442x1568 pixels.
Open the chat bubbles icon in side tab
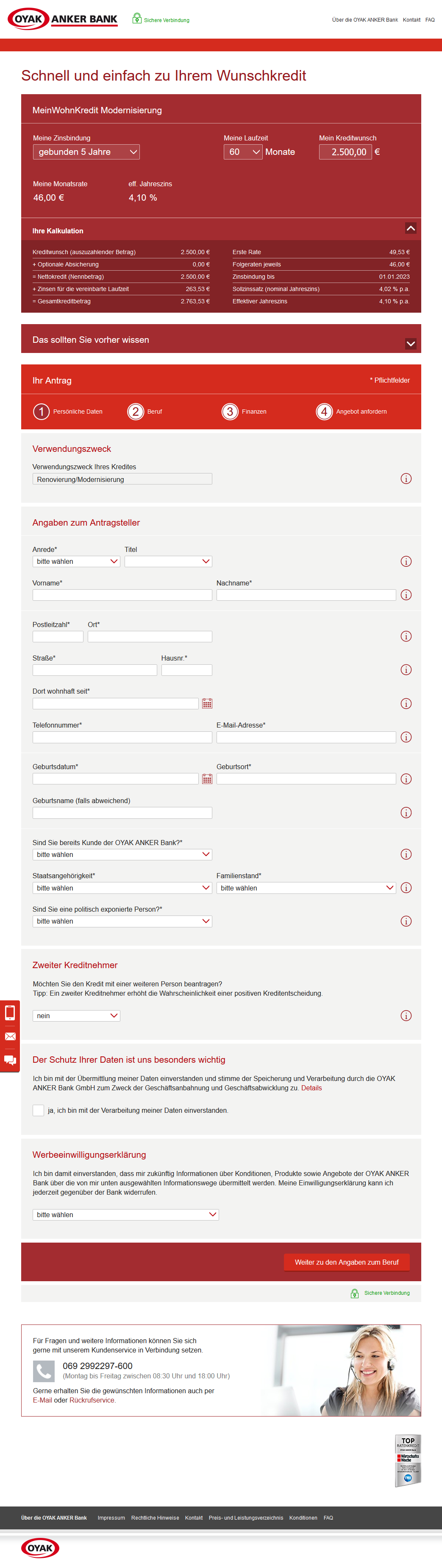click(10, 1060)
